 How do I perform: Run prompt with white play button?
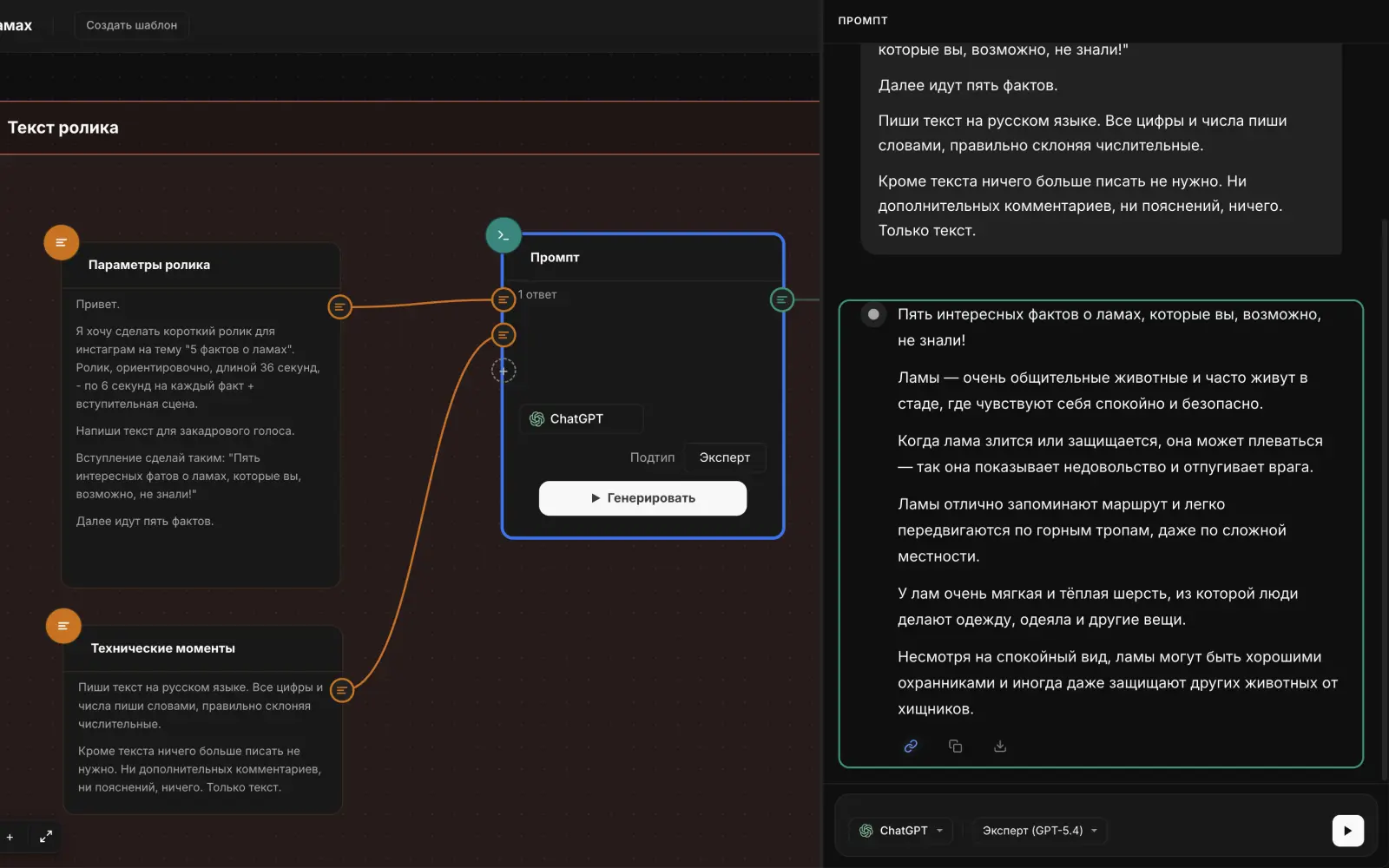tap(1348, 831)
